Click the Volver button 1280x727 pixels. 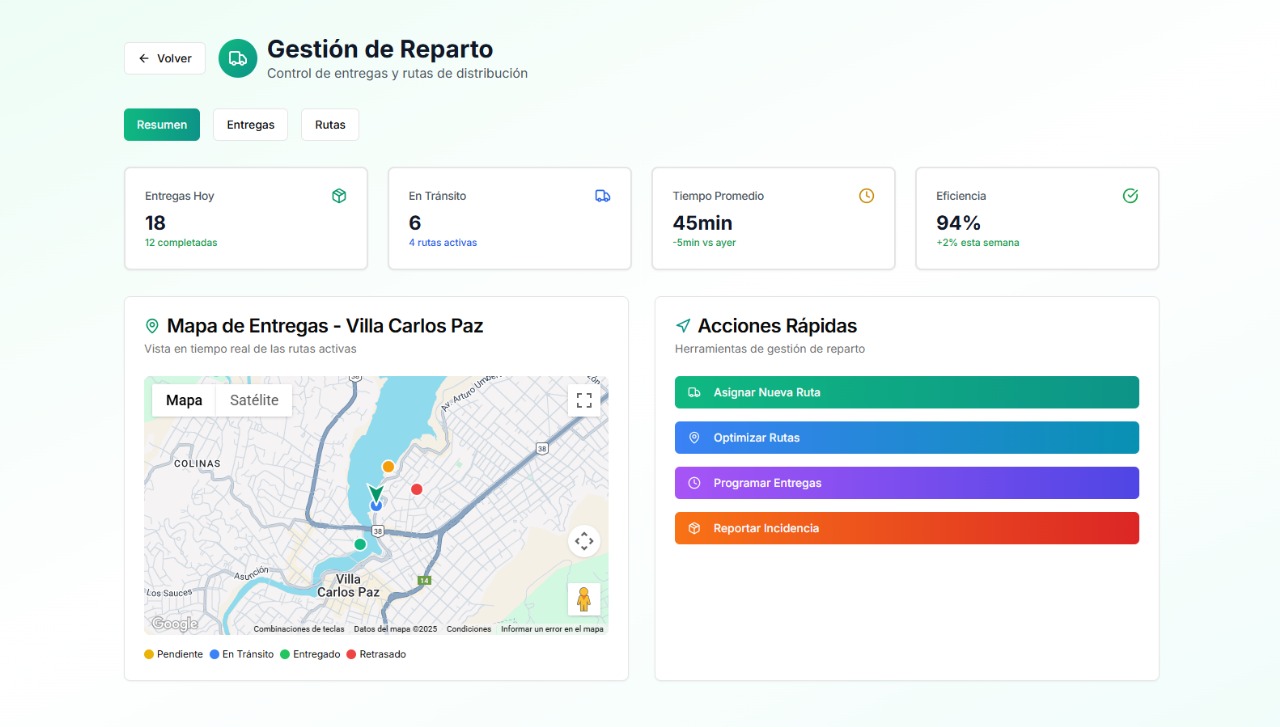click(164, 58)
